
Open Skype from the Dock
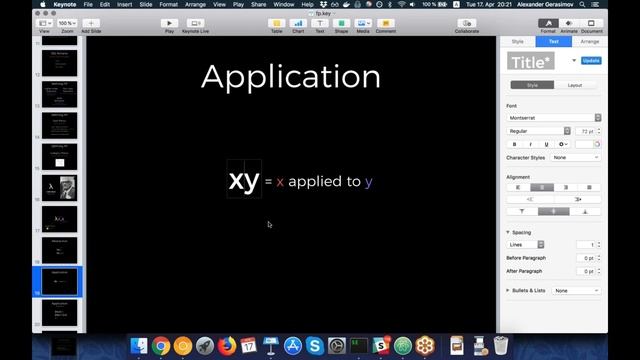[315, 346]
